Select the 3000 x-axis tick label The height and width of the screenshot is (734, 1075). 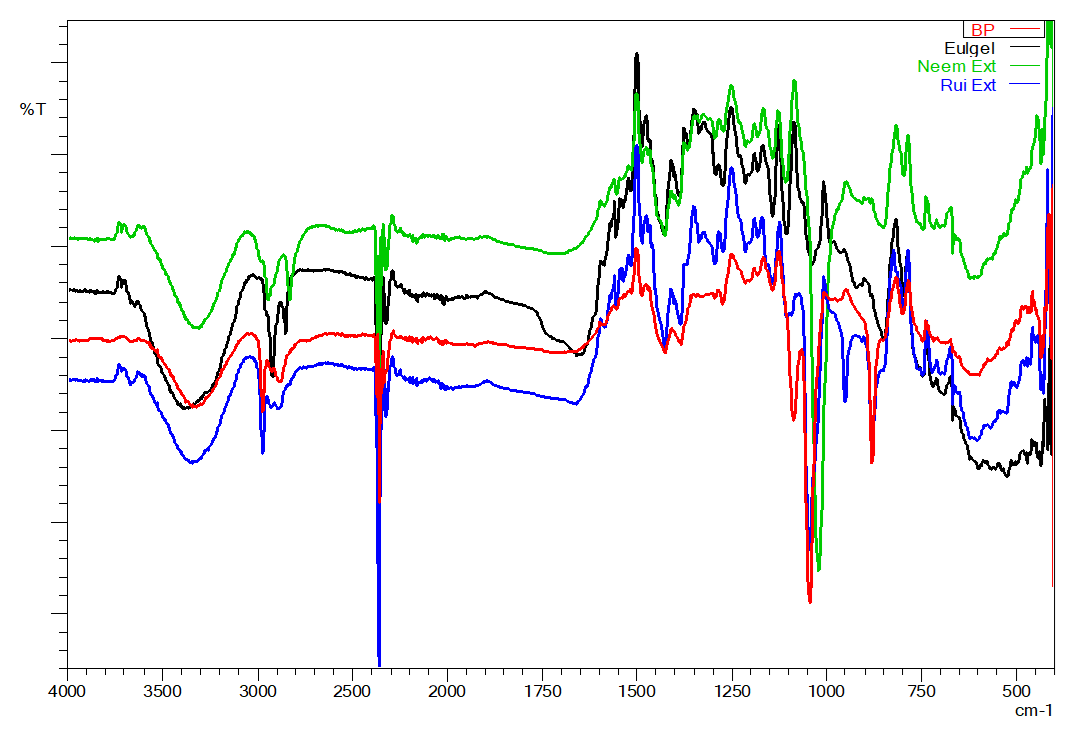[x=258, y=691]
